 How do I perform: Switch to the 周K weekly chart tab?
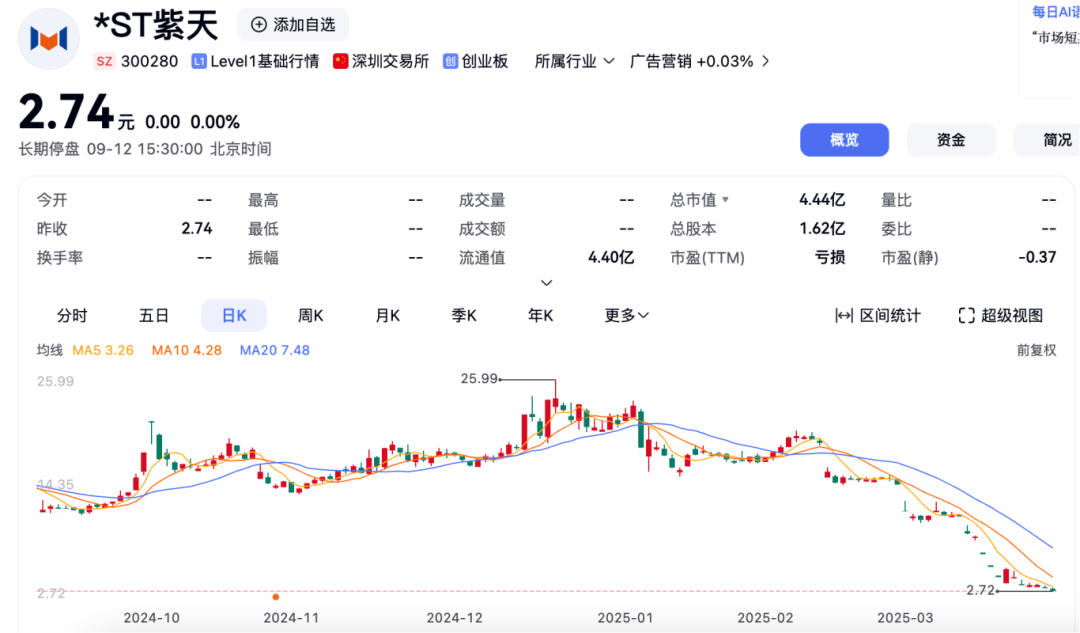(310, 315)
